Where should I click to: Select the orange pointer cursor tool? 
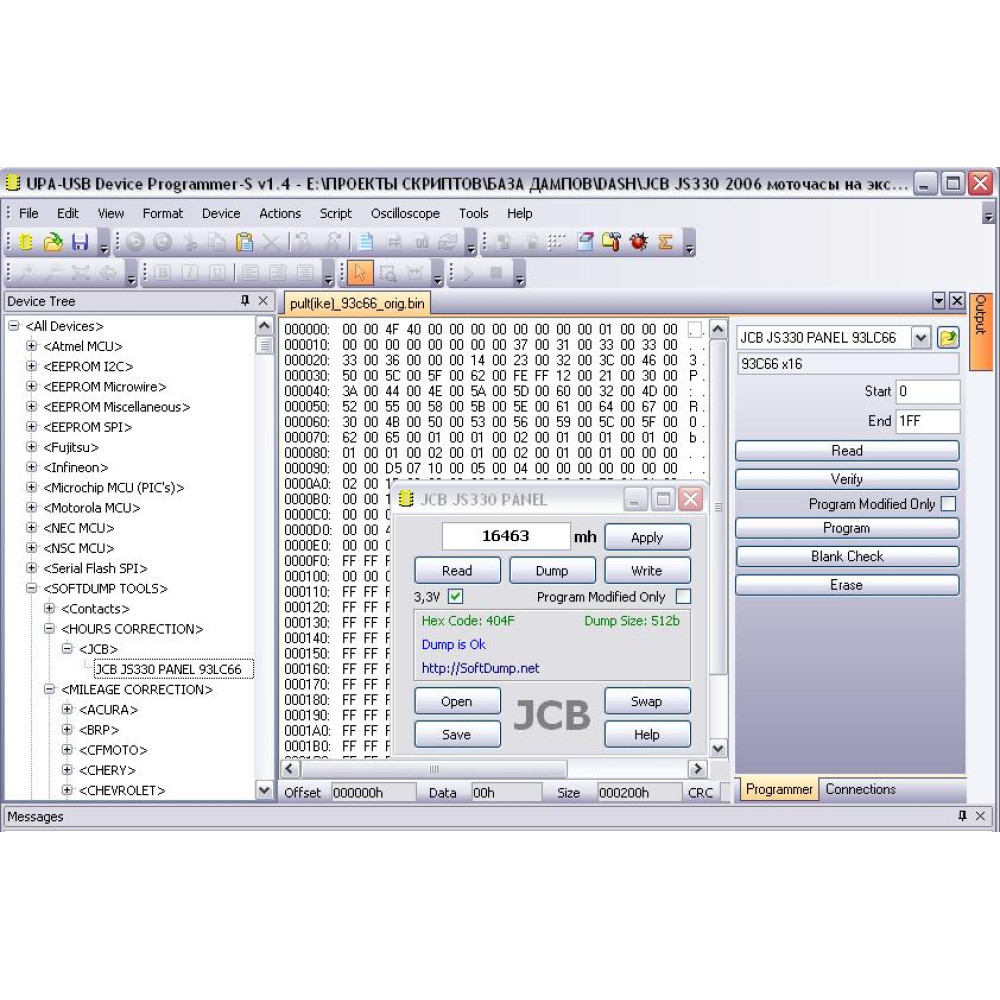point(360,273)
